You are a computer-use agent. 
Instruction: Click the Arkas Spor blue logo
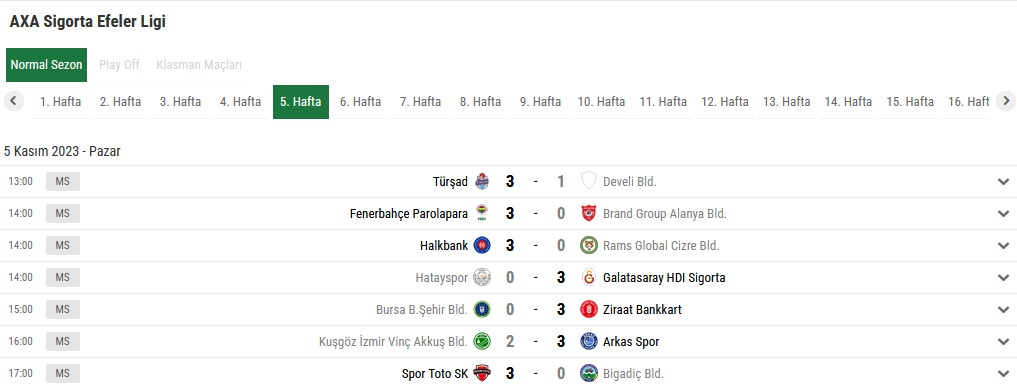tap(588, 341)
